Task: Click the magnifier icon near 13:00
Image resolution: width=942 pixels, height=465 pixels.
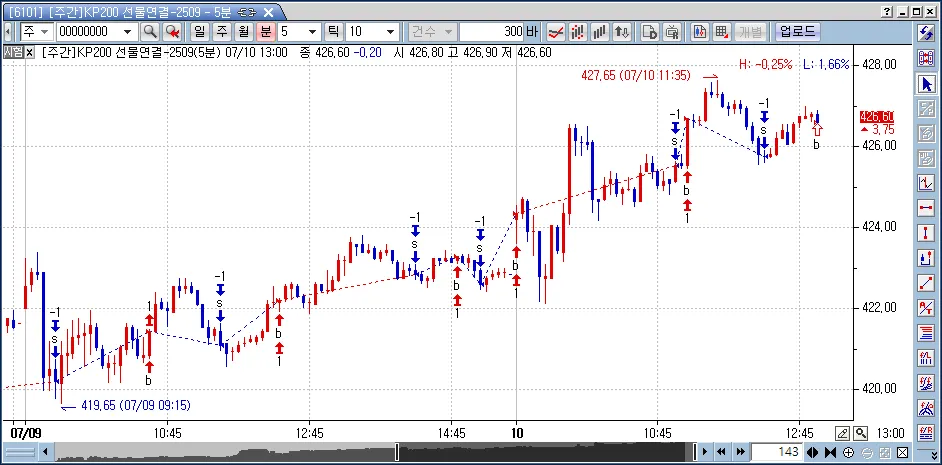Action: coord(861,433)
